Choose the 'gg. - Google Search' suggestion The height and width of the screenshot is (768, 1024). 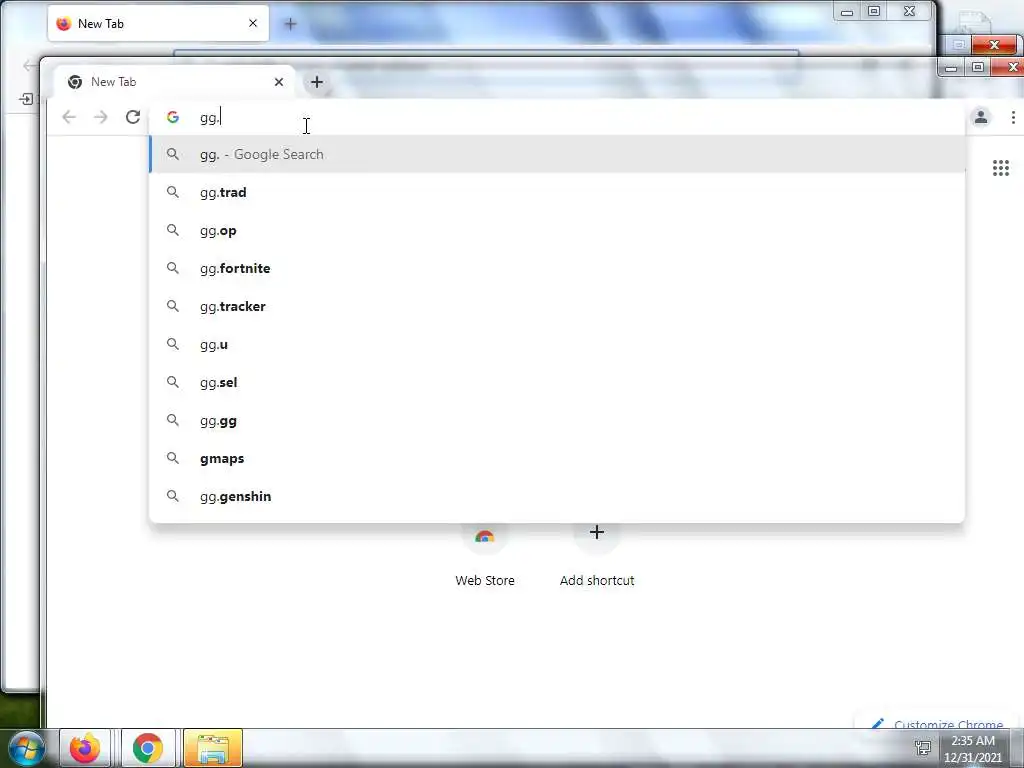[x=557, y=155]
